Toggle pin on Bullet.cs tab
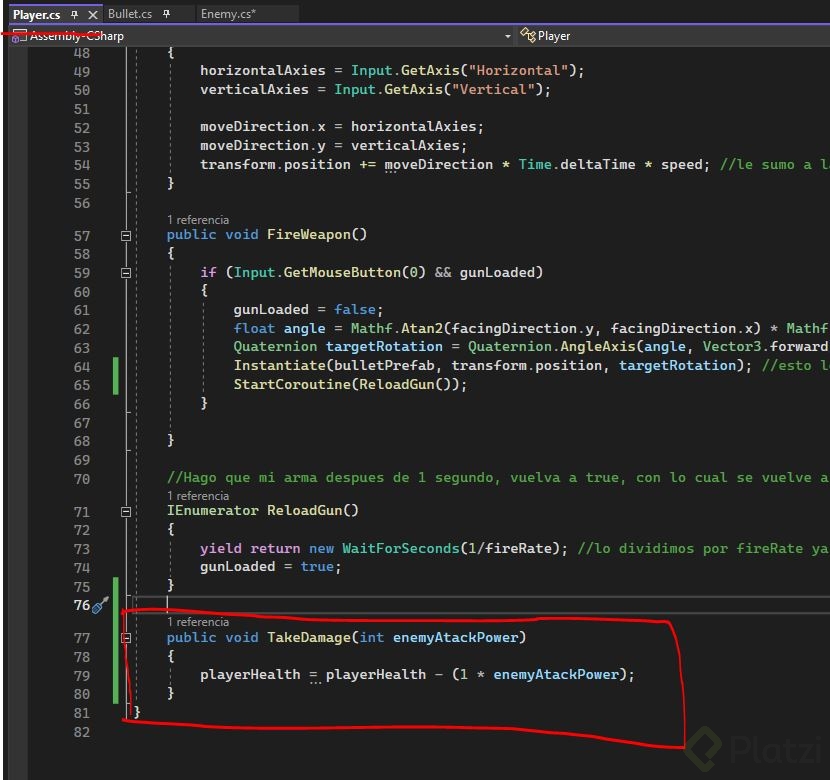The image size is (830, 780). [x=167, y=14]
